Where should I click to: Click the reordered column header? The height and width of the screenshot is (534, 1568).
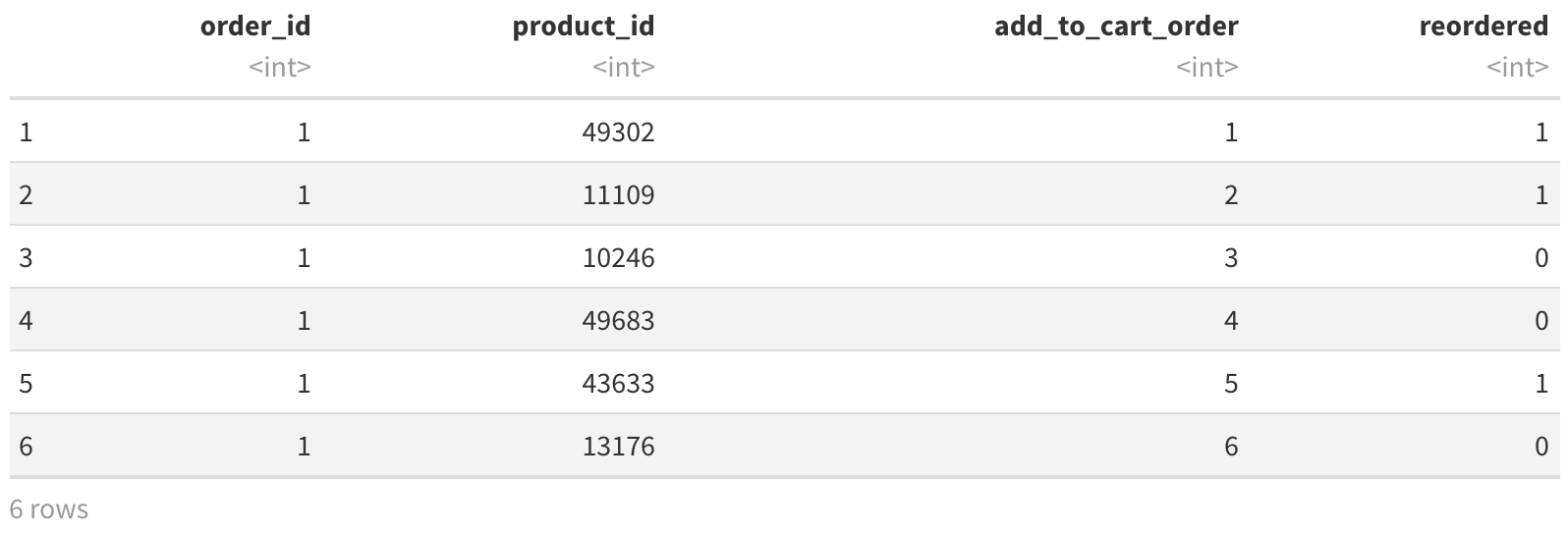(1484, 27)
